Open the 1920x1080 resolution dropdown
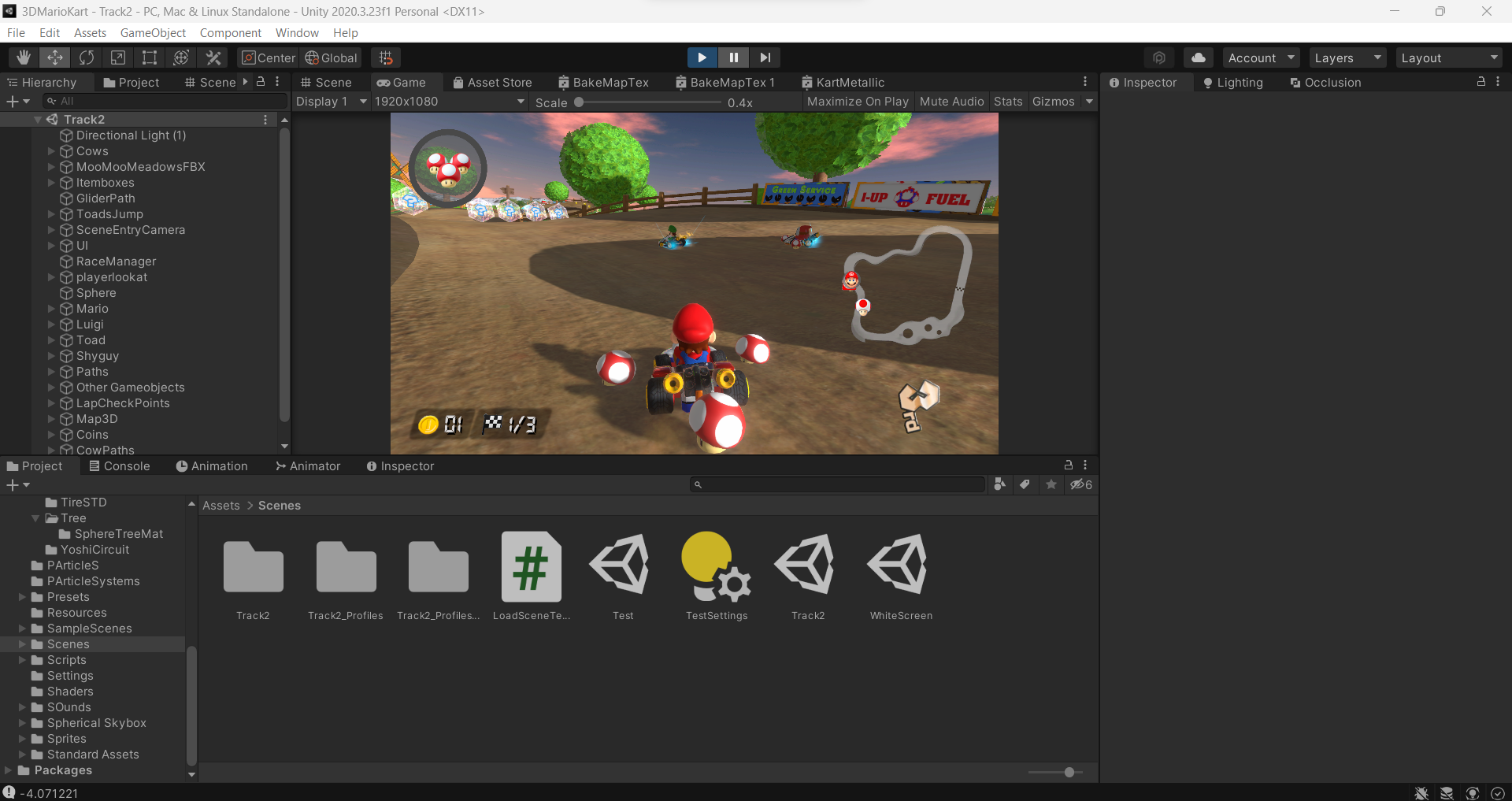The width and height of the screenshot is (1512, 801). point(450,102)
